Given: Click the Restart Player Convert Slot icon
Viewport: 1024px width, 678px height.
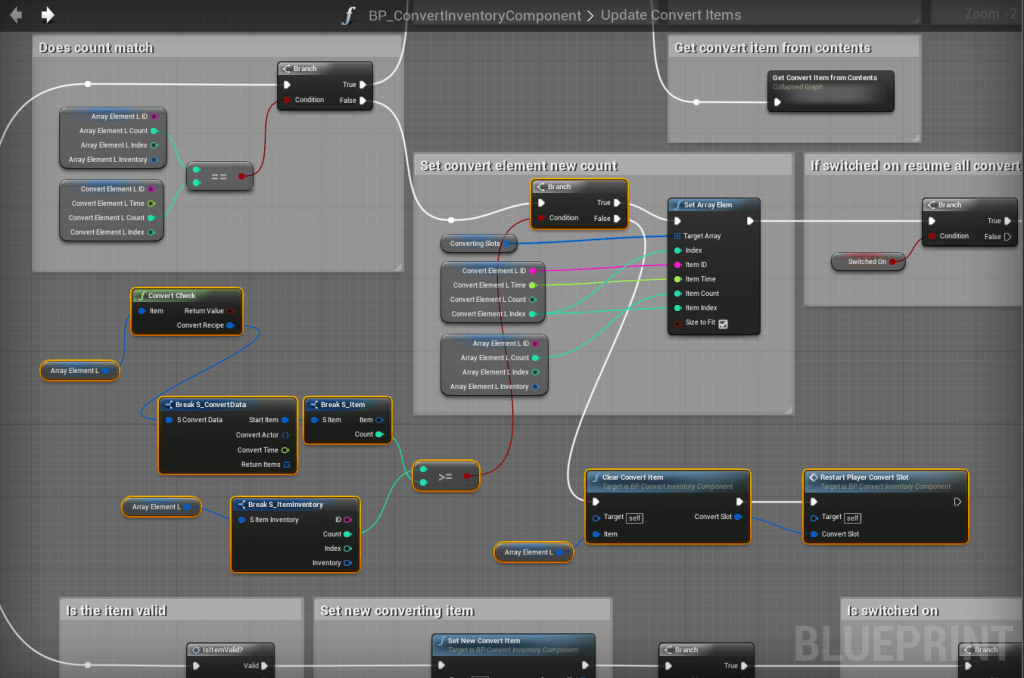Looking at the screenshot, I should tap(813, 477).
